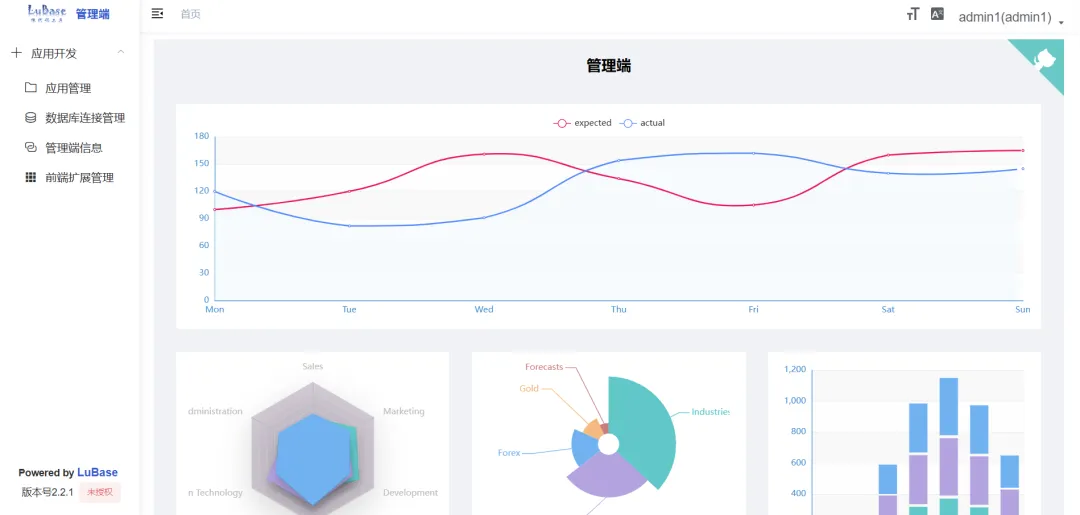Image resolution: width=1080 pixels, height=515 pixels.
Task: Click the Sales radar axis label
Action: coord(313,366)
